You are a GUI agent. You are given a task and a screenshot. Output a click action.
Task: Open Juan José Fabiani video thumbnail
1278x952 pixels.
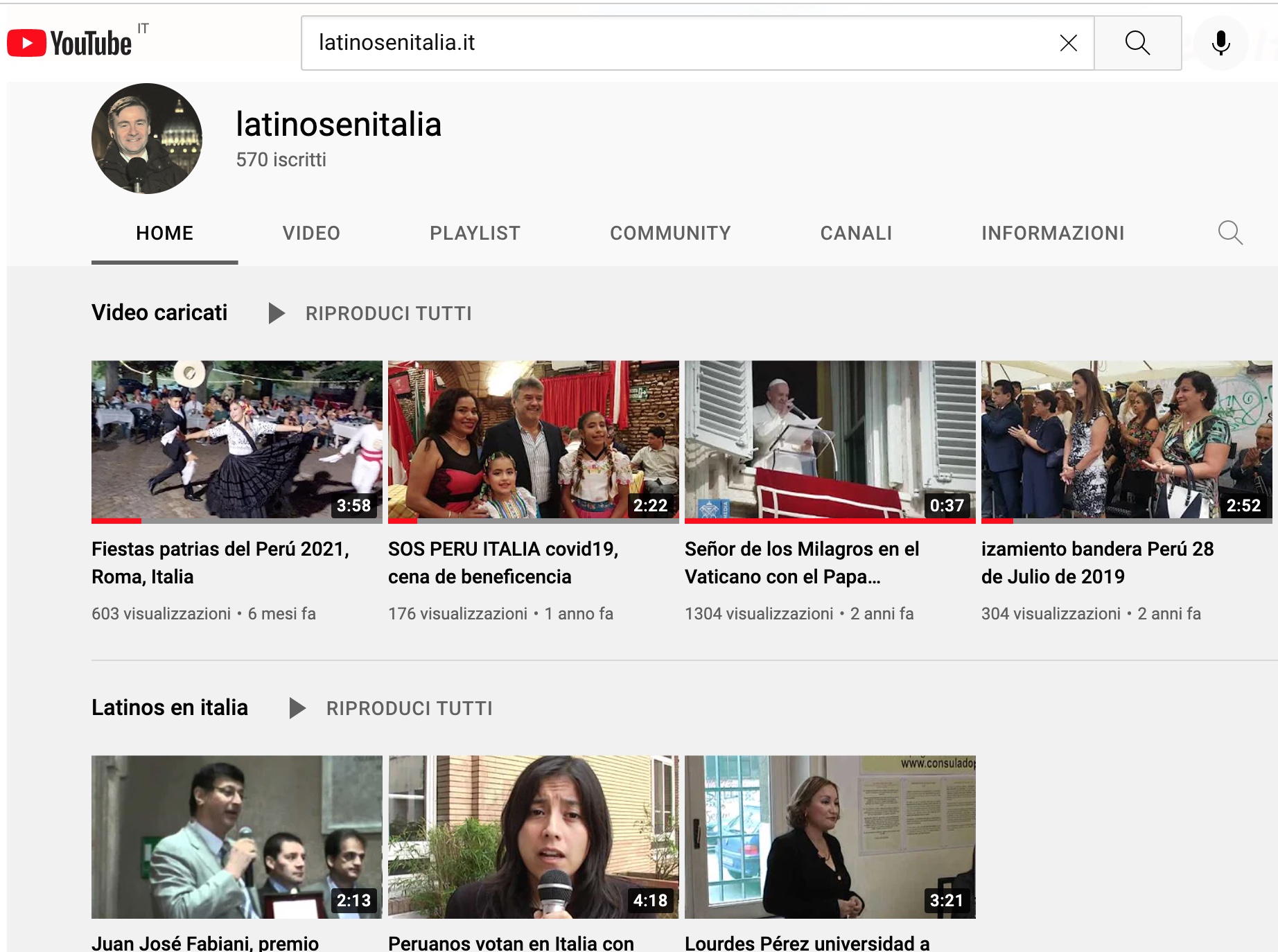tap(237, 837)
